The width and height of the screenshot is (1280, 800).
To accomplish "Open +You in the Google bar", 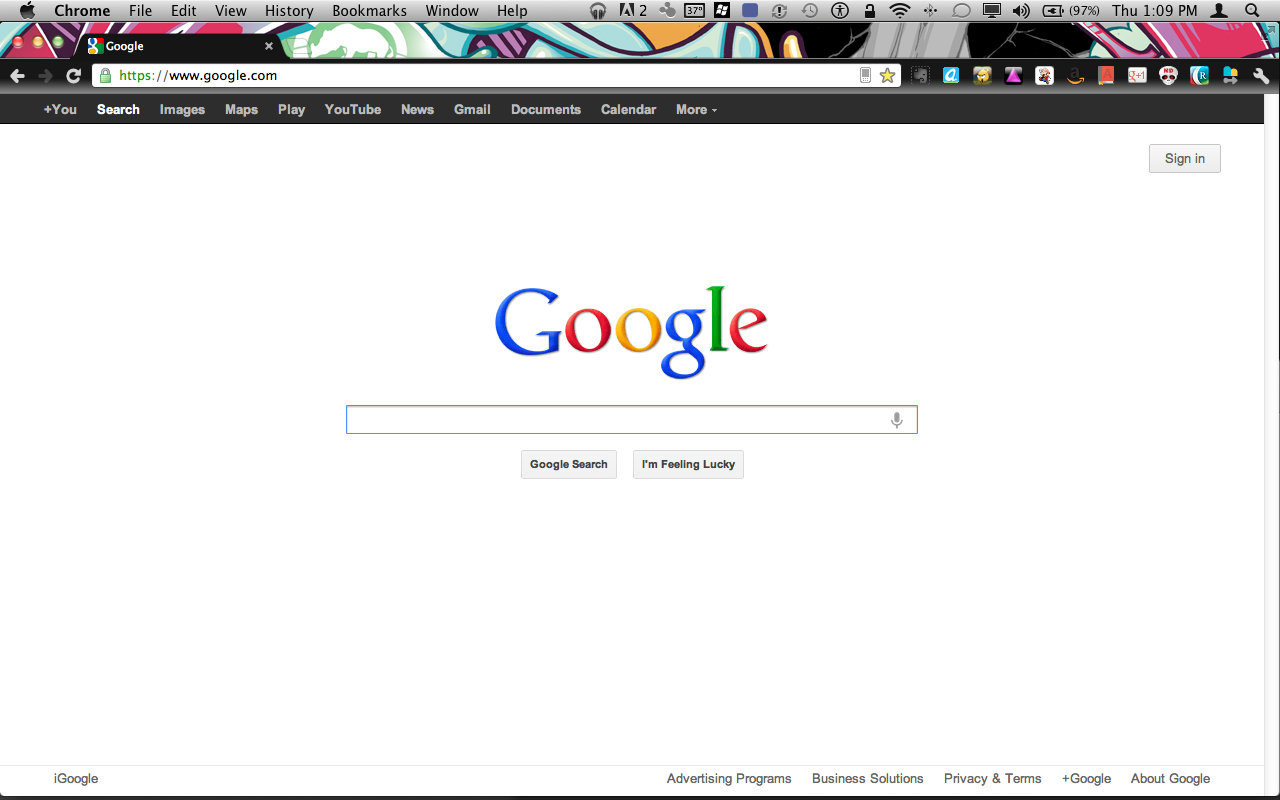I will (x=60, y=110).
